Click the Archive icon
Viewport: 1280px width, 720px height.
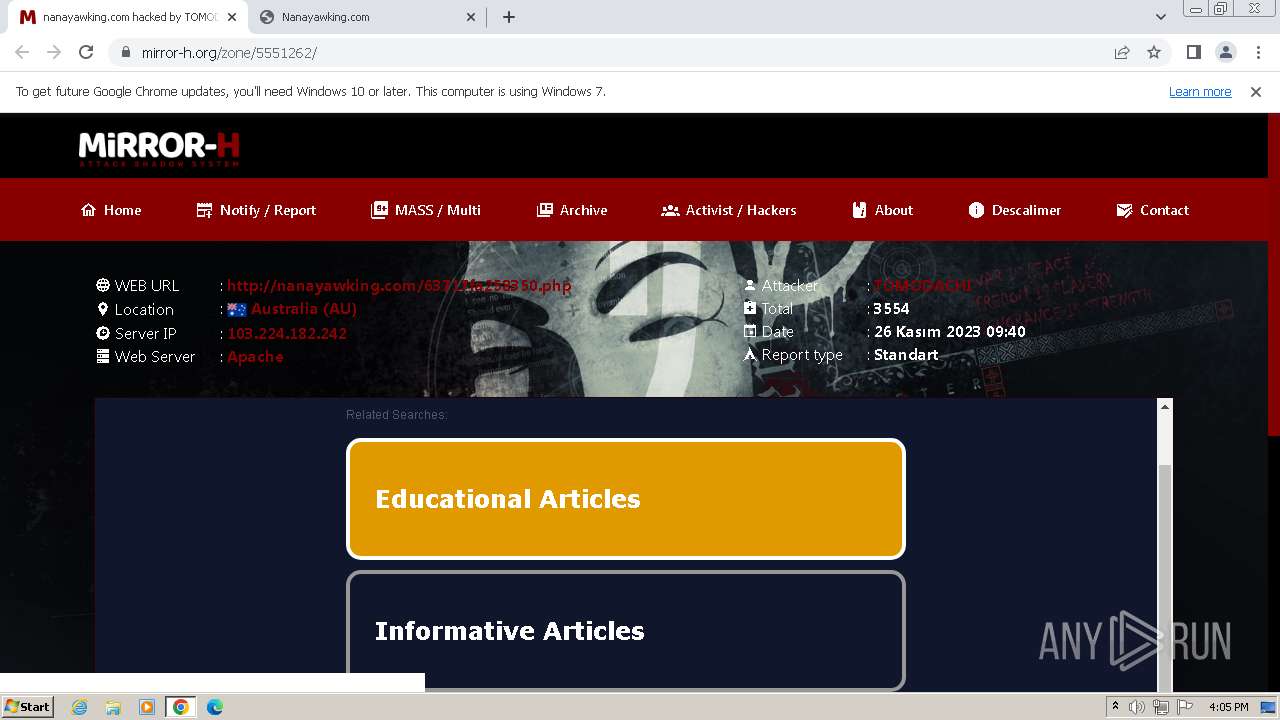pyautogui.click(x=544, y=210)
